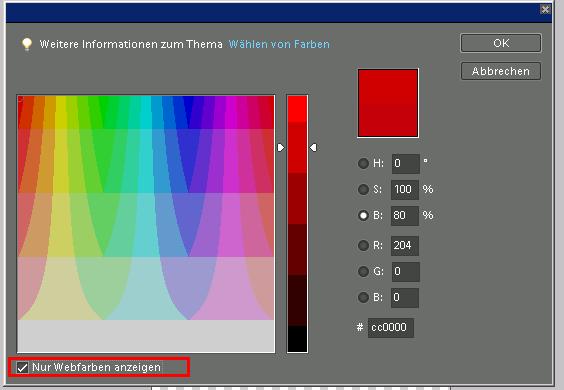Viewport: 564px width, 390px height.
Task: Select the G green radio button
Action: click(363, 271)
